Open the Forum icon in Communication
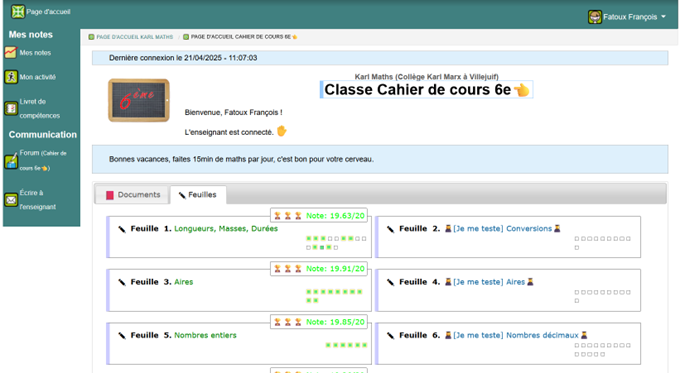Image resolution: width=680 pixels, height=373 pixels. (11, 161)
